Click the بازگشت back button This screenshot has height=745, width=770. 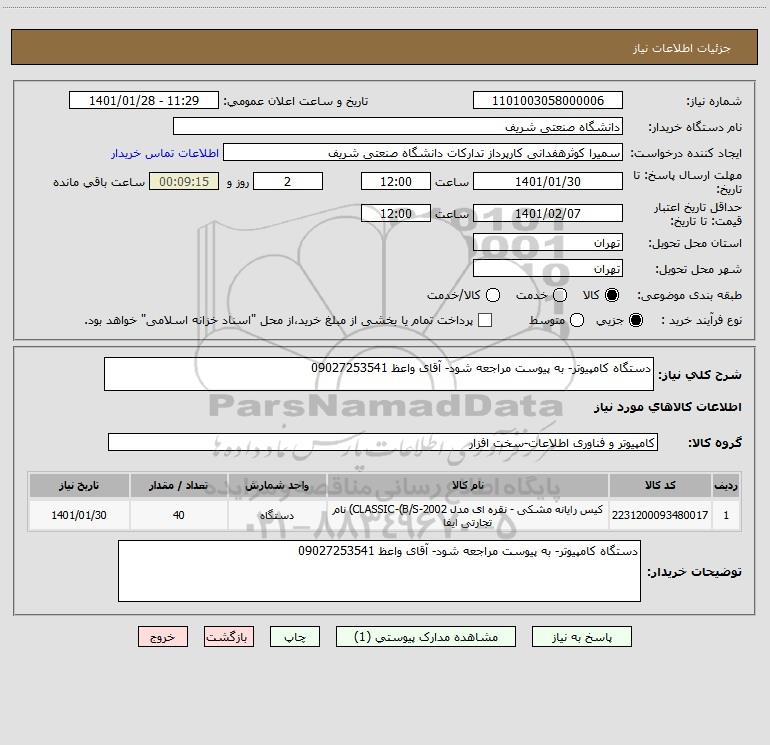tap(229, 637)
